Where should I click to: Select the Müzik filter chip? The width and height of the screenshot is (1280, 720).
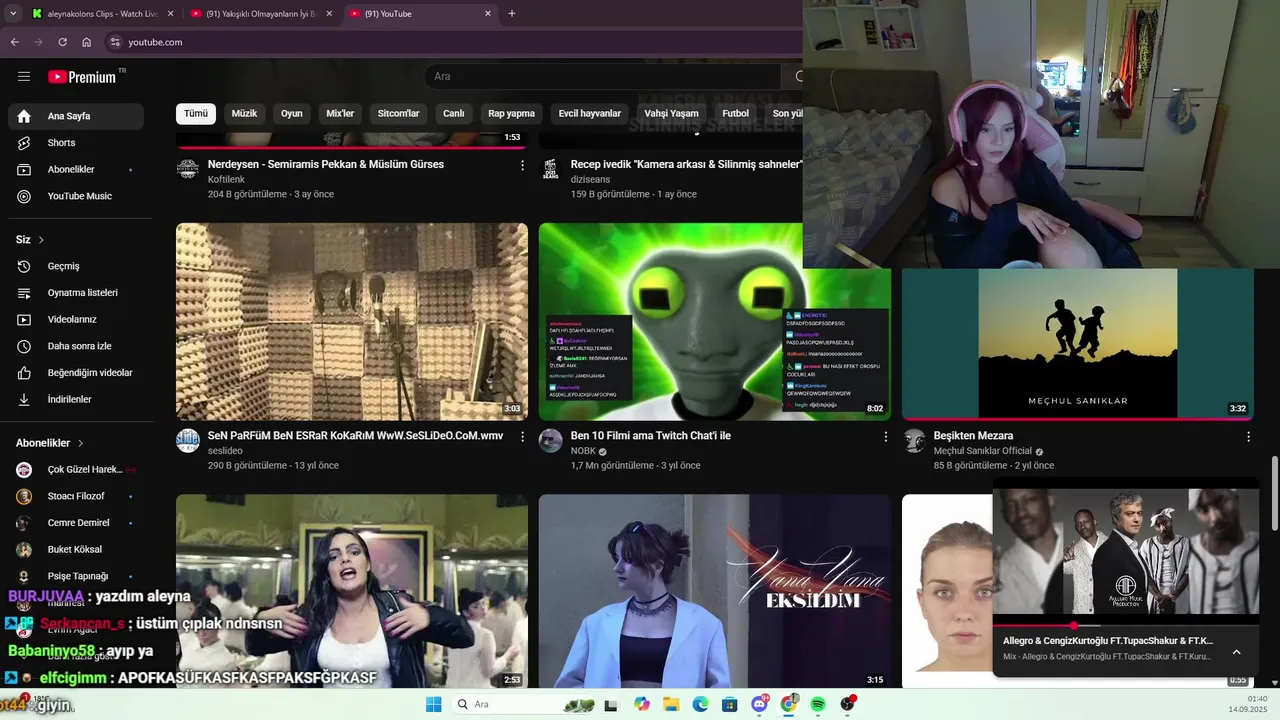click(244, 113)
